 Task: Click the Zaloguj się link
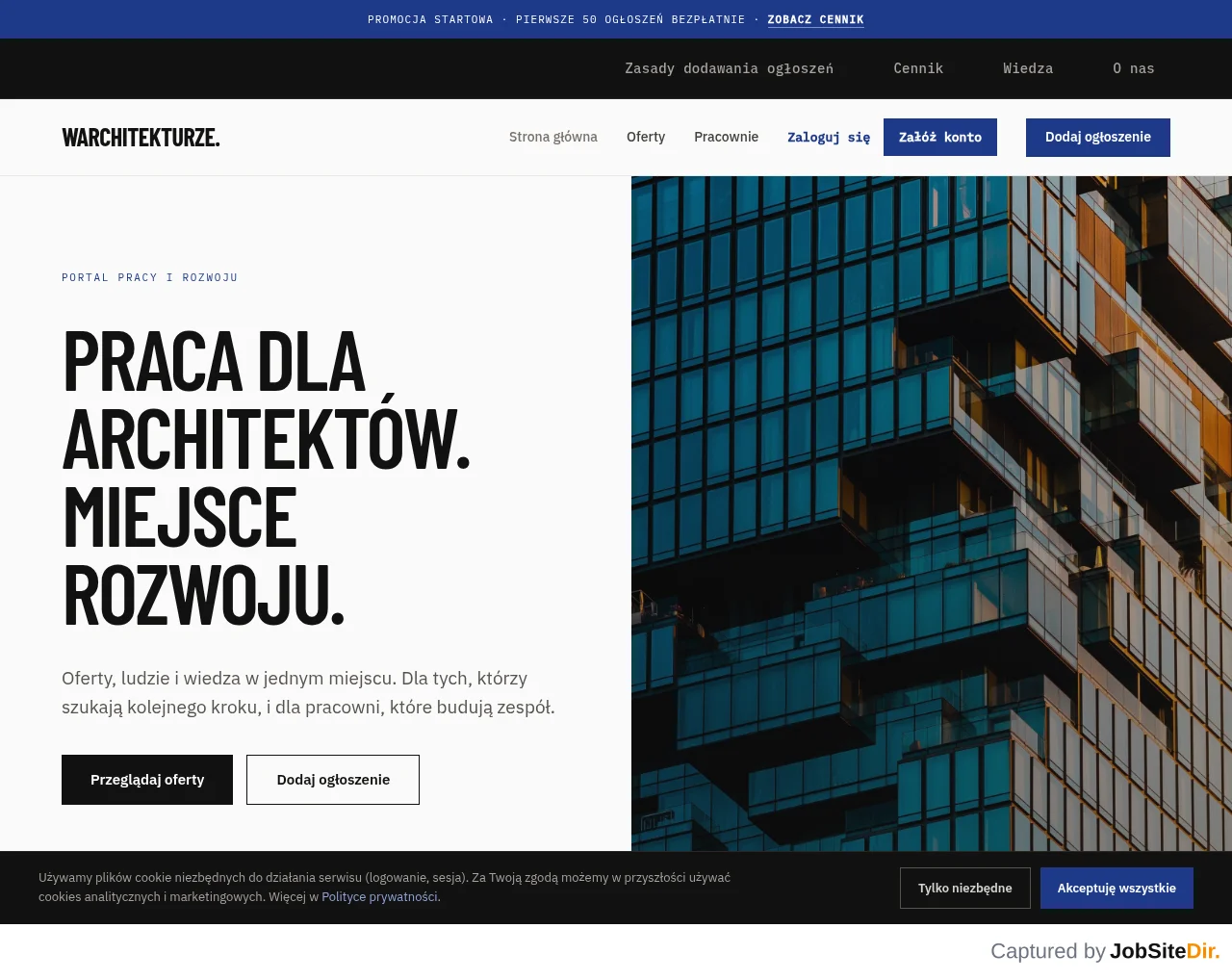click(x=829, y=138)
